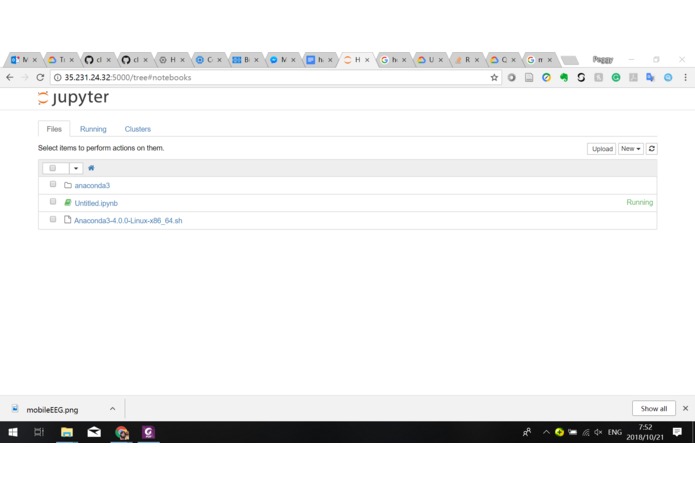Image resolution: width=695 pixels, height=494 pixels.
Task: Click the volume muted tray icon
Action: pyautogui.click(x=598, y=432)
